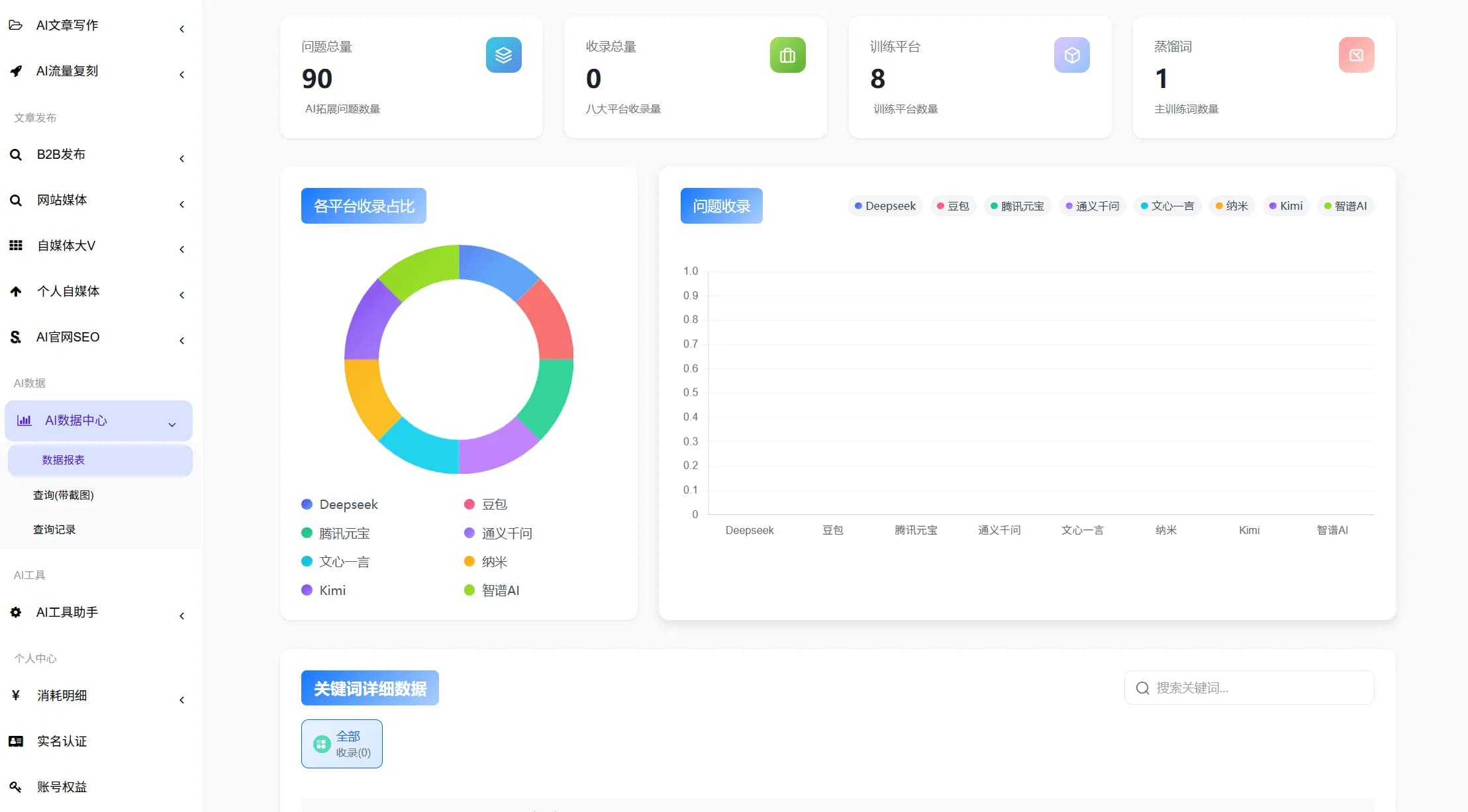Click the blue layers icon on 问题总量 card
The image size is (1468, 812).
pyautogui.click(x=503, y=55)
